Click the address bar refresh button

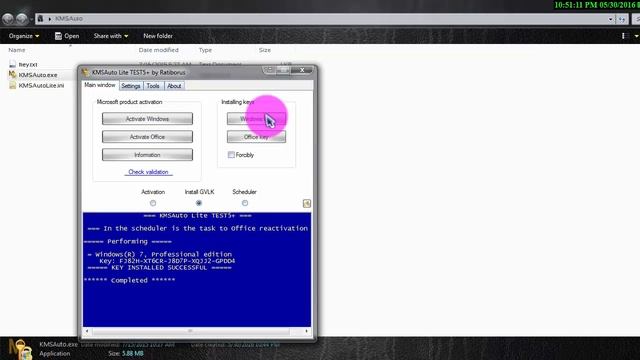click(x=622, y=19)
